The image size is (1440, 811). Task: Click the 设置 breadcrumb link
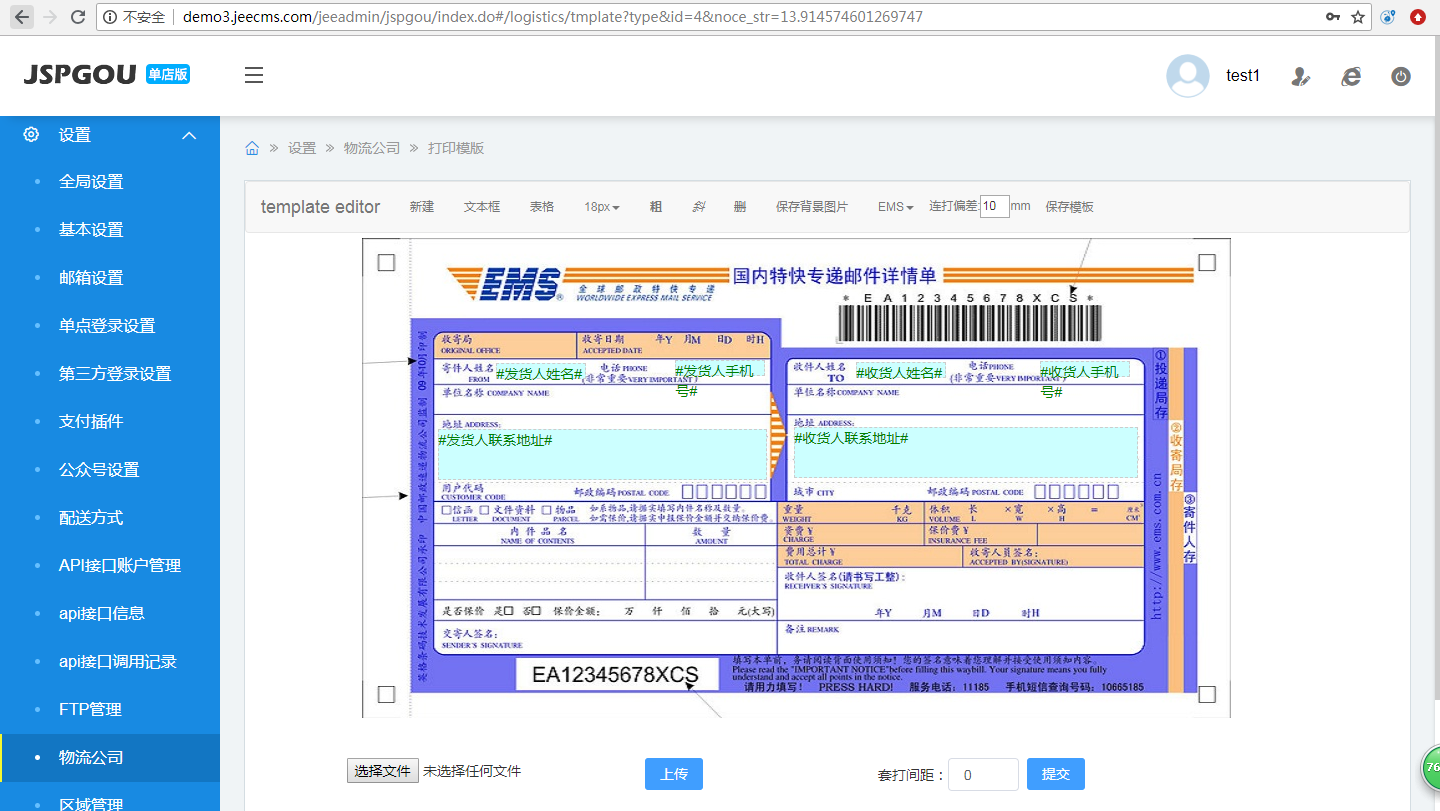pos(302,148)
